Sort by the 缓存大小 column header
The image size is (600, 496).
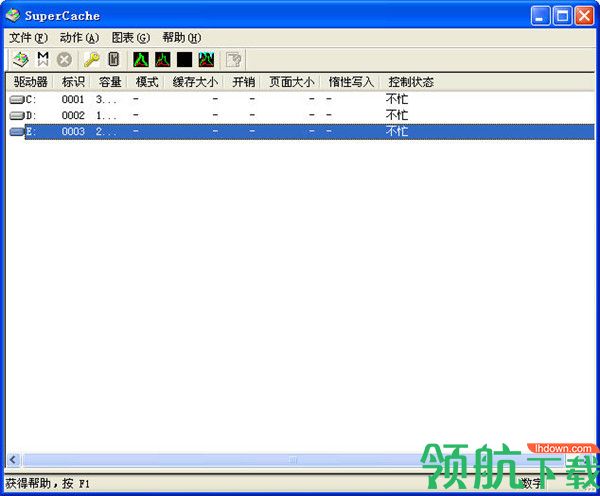pos(195,82)
